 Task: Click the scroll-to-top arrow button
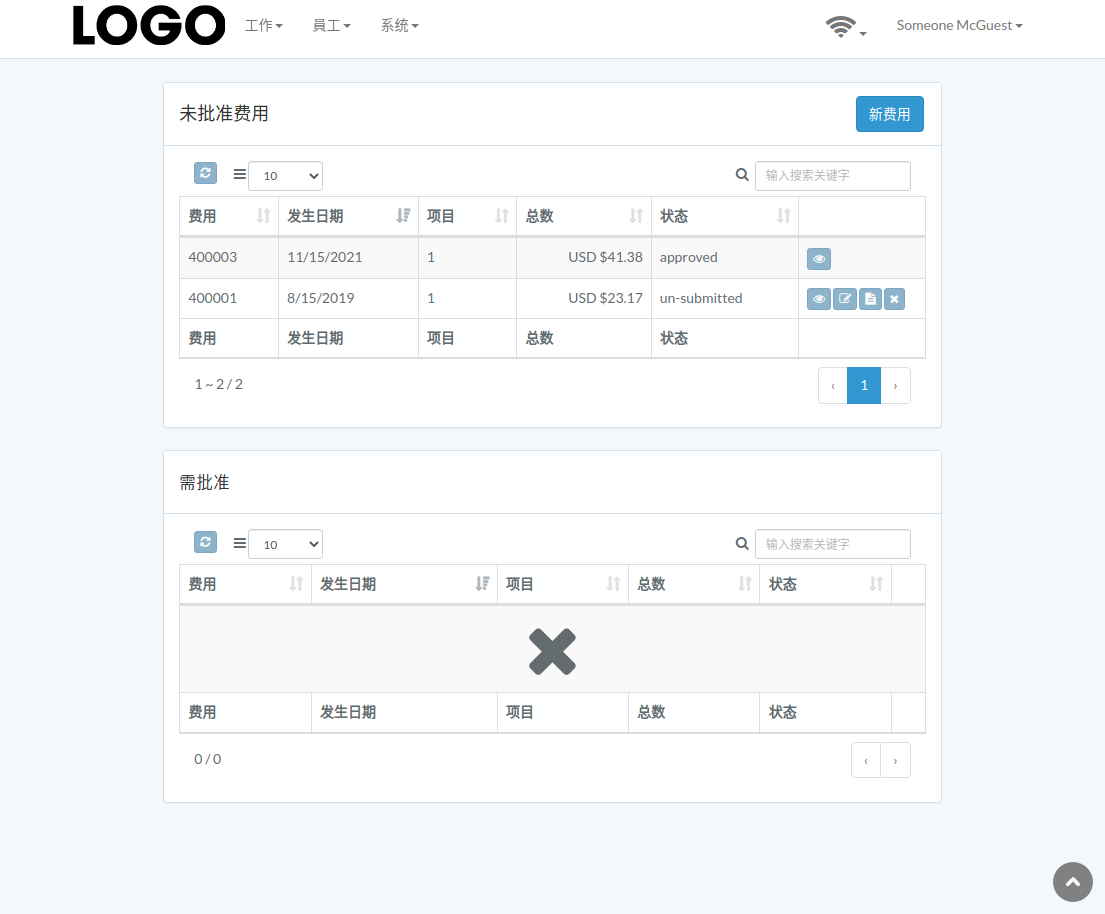click(x=1073, y=882)
